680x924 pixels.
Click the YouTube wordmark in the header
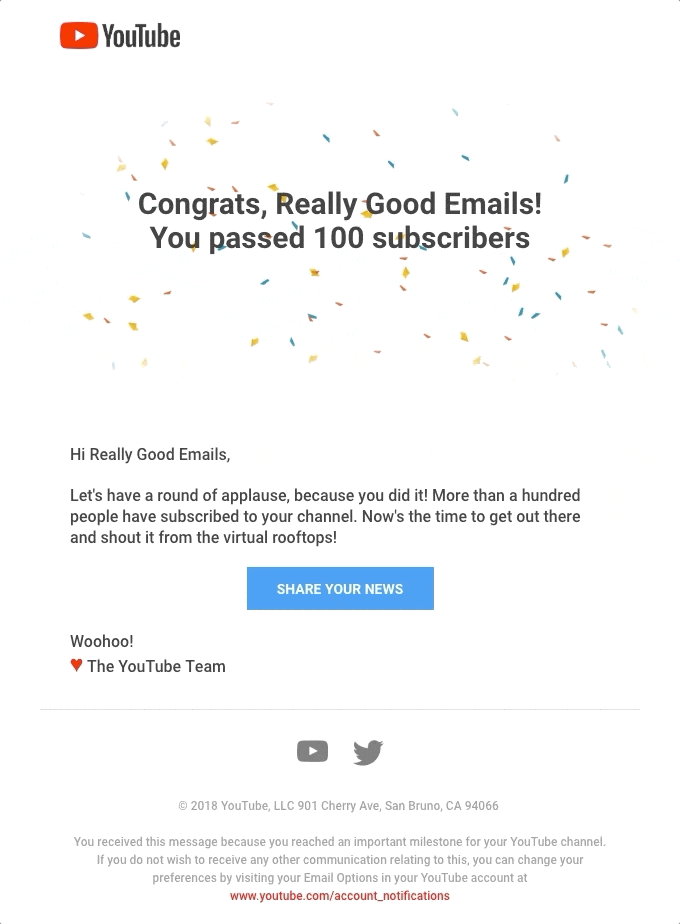(141, 36)
